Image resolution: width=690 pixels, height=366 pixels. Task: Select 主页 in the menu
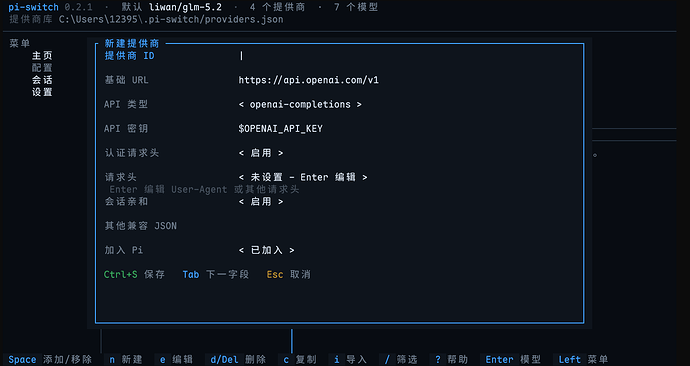click(x=42, y=55)
